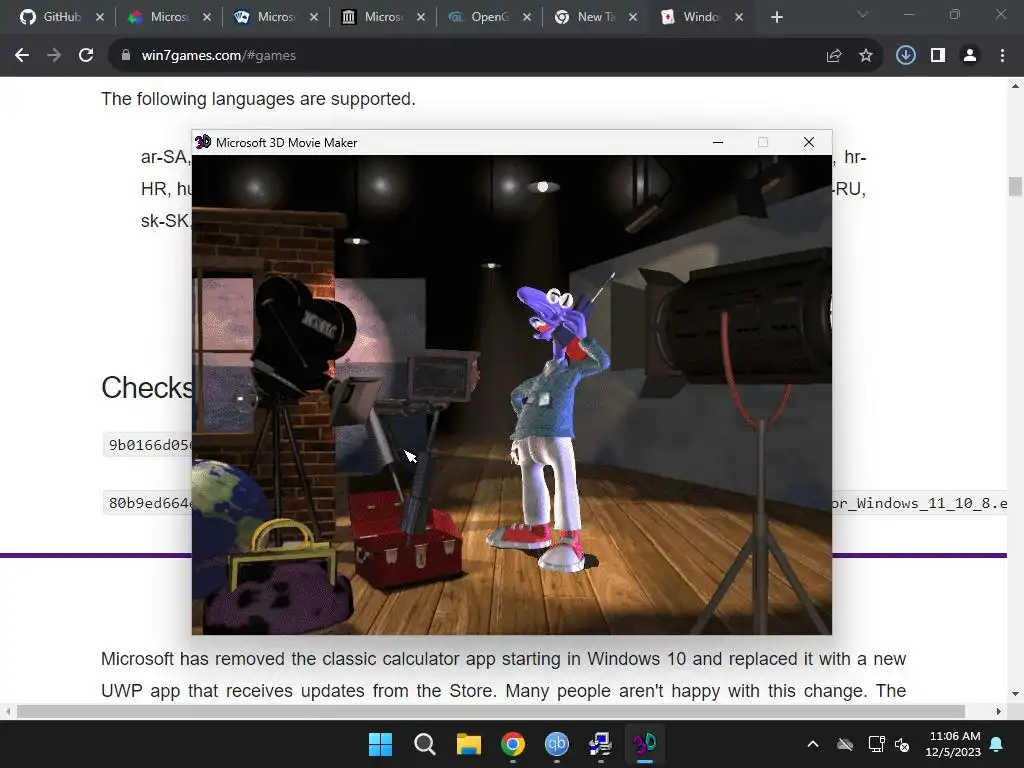Close the Microsoft 3D Movie Maker window
This screenshot has width=1024, height=768.
tap(808, 142)
